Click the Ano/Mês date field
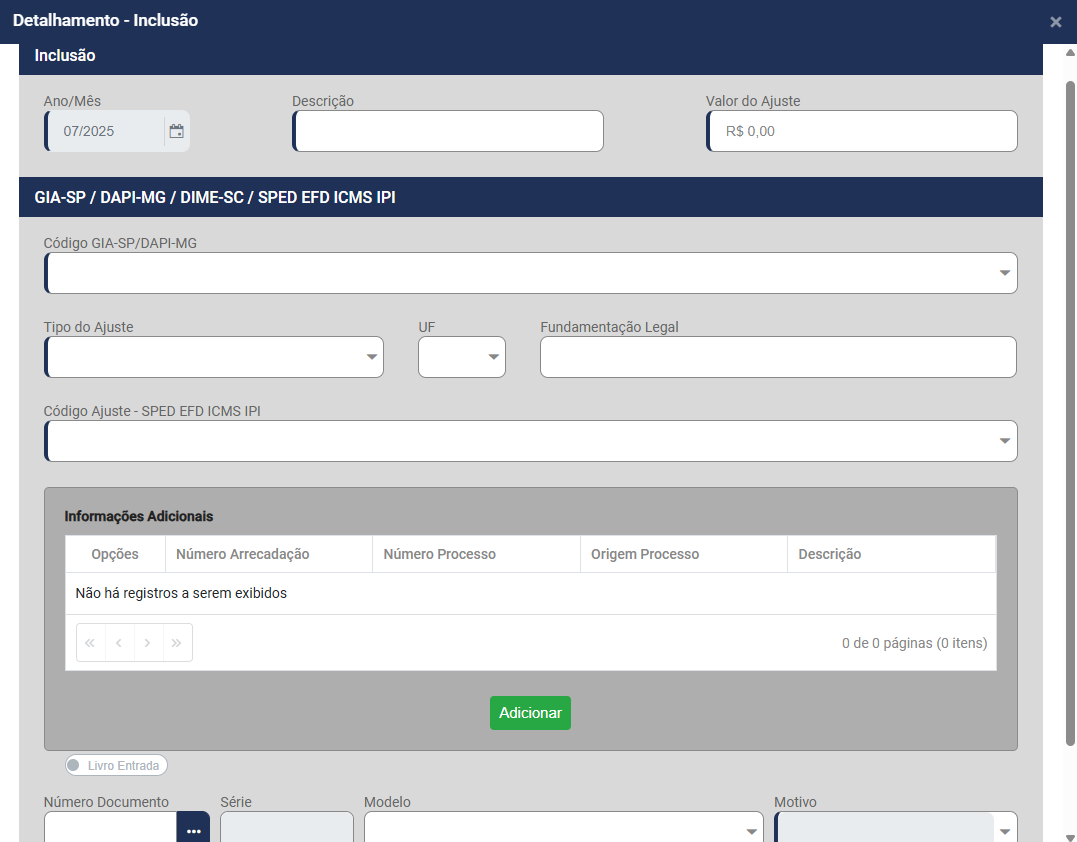Image resolution: width=1077 pixels, height=842 pixels. pos(106,131)
